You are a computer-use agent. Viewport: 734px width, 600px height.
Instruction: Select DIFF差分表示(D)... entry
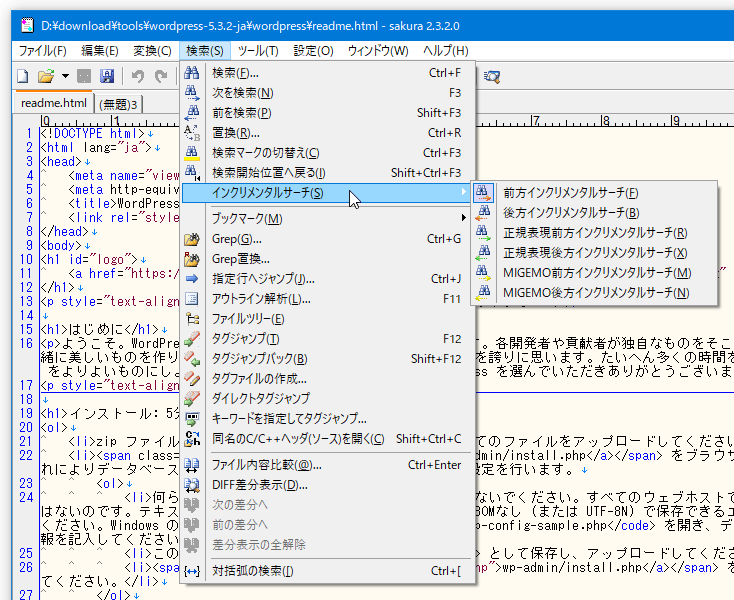click(x=326, y=485)
